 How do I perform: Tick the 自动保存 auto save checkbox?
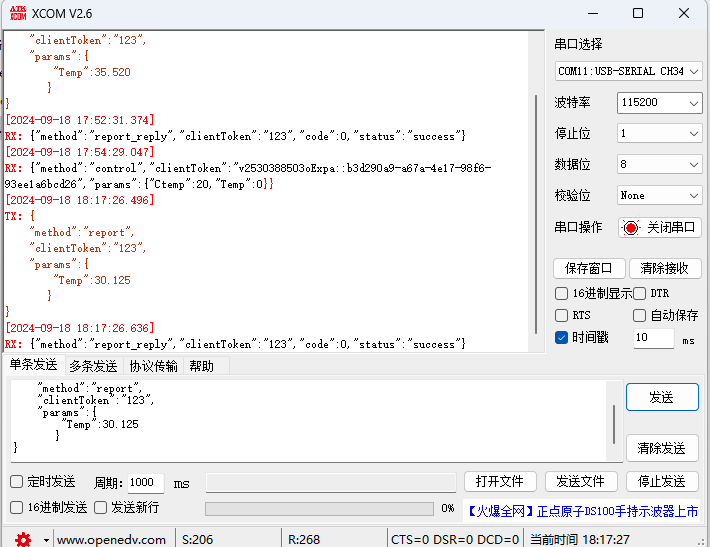click(640, 315)
